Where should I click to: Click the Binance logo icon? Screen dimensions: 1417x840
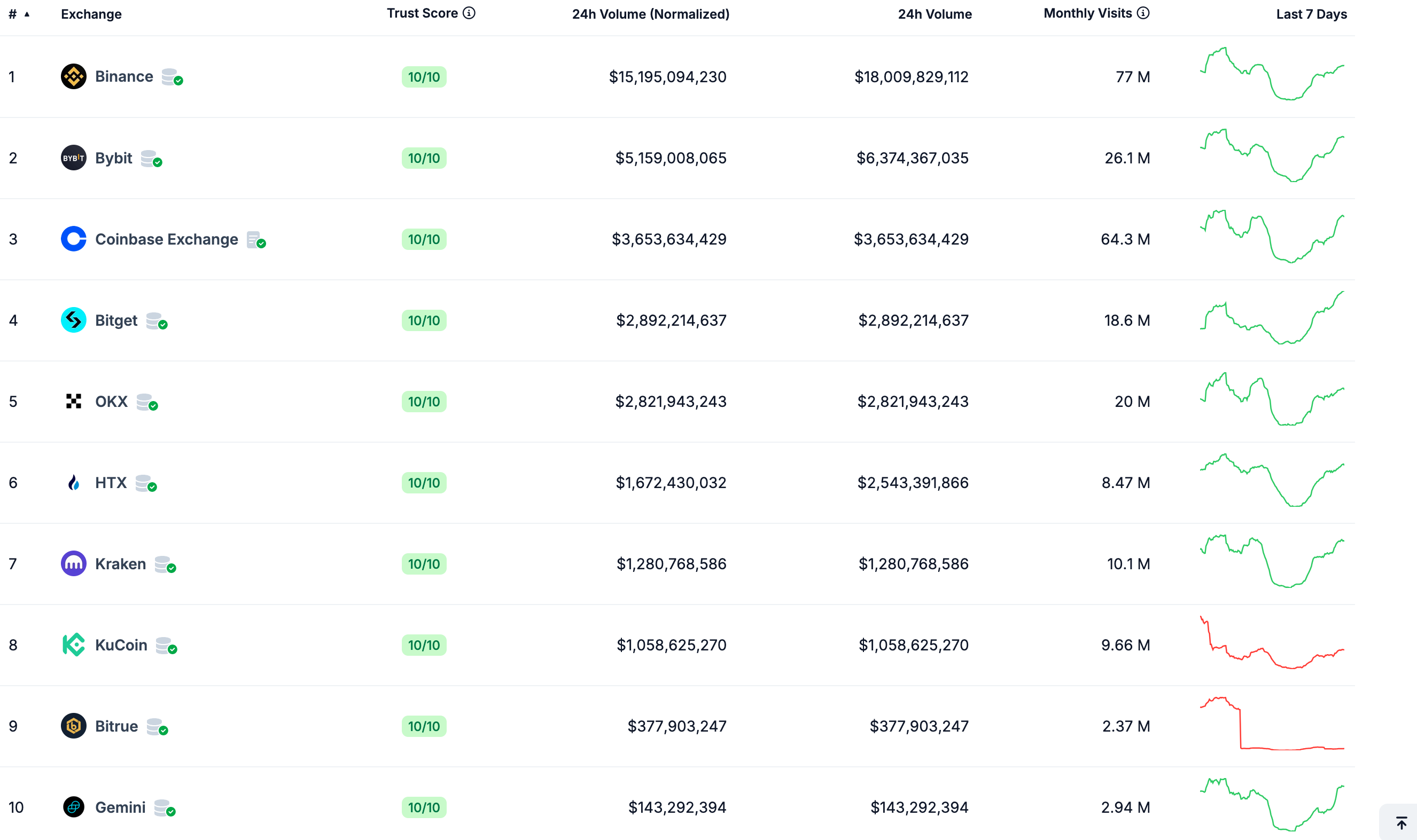click(73, 76)
